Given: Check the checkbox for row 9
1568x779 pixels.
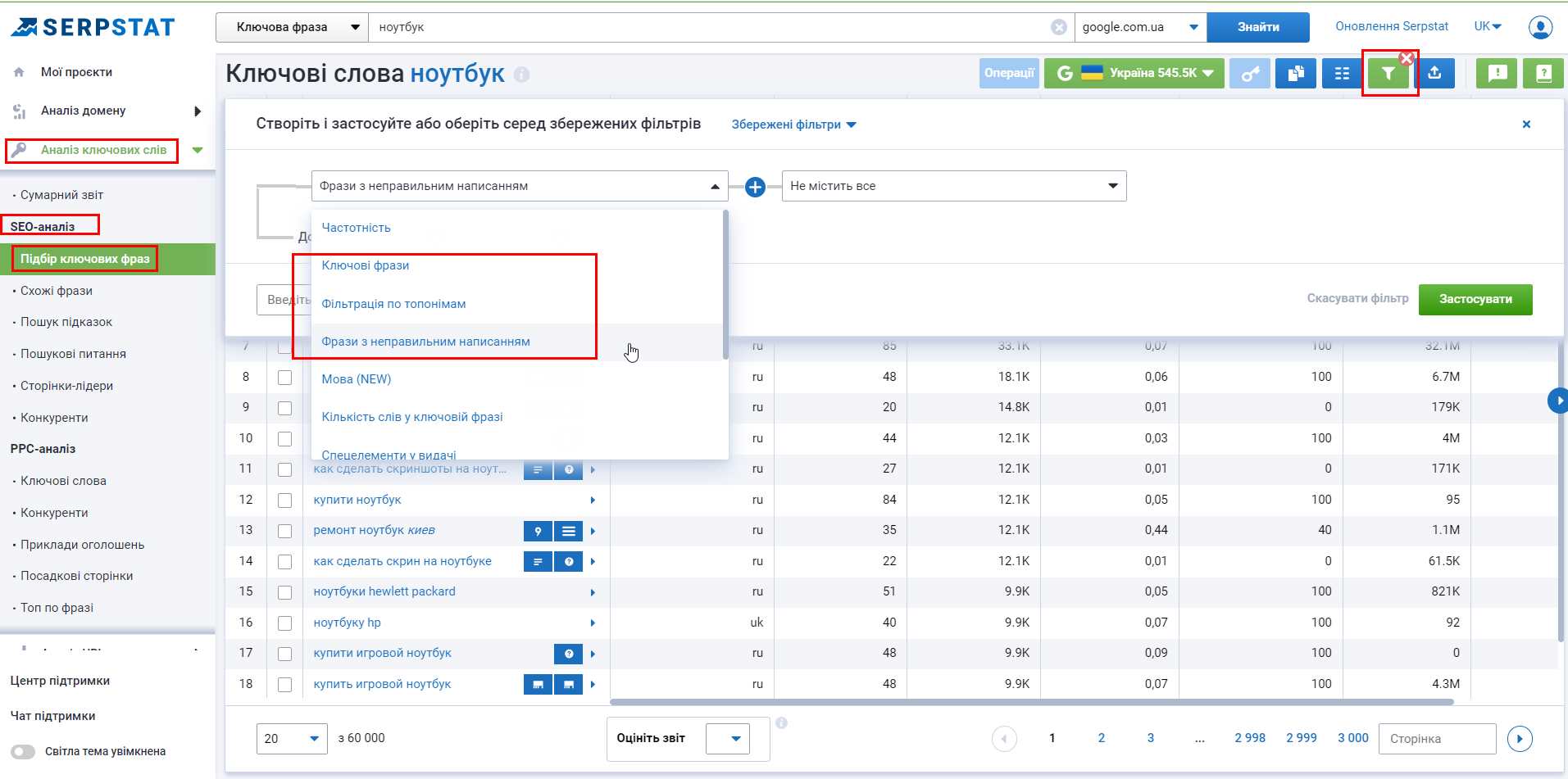Looking at the screenshot, I should 284,408.
